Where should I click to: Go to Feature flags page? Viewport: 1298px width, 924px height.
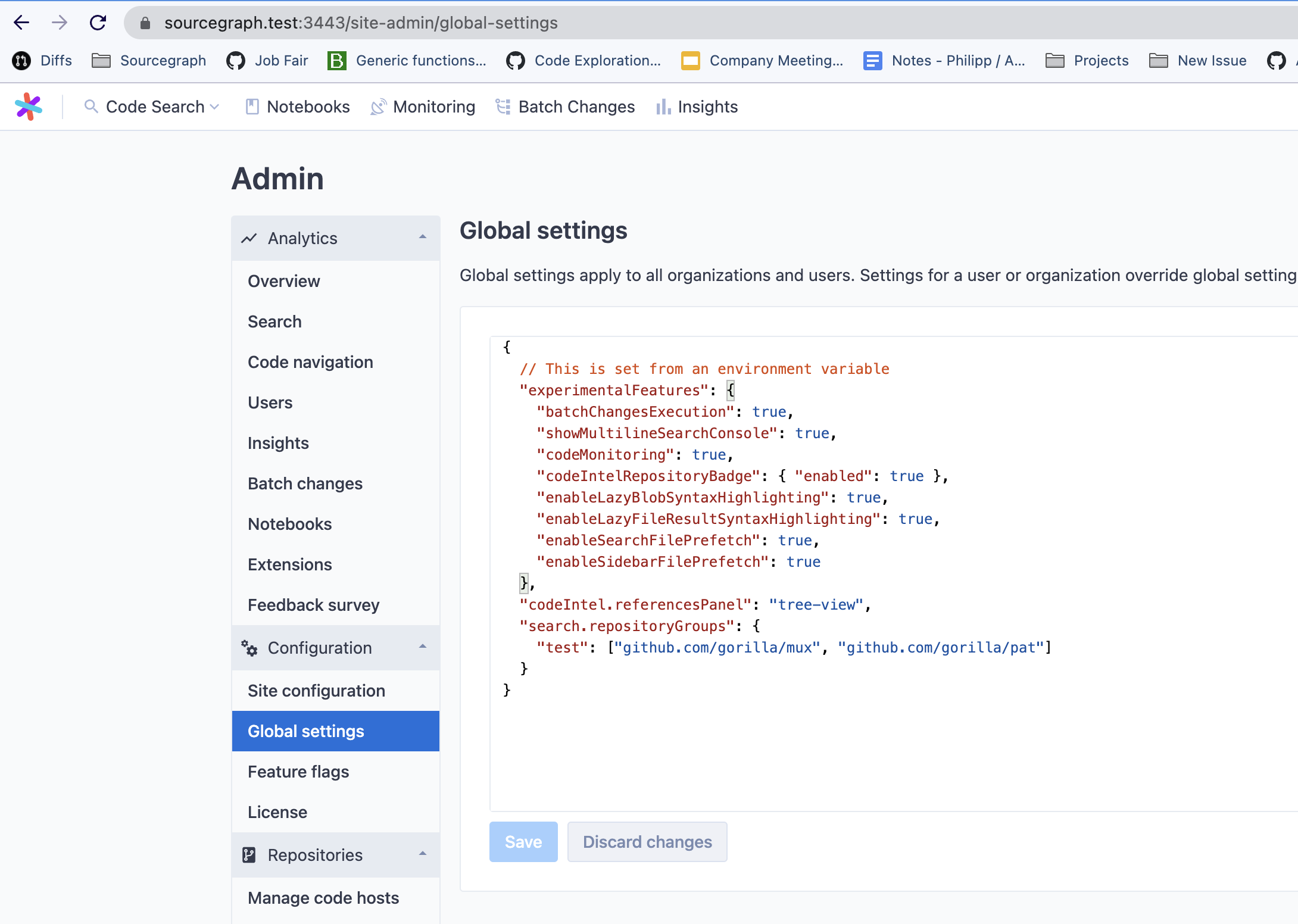298,772
